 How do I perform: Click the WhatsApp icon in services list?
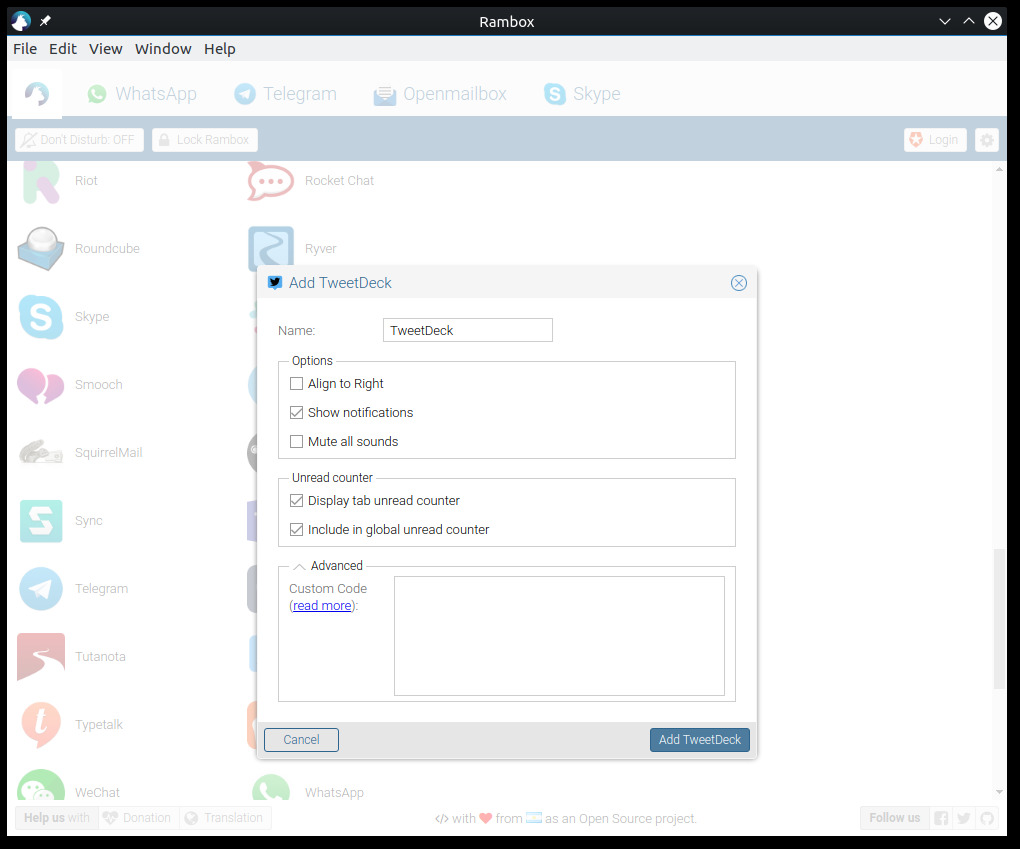(271, 787)
